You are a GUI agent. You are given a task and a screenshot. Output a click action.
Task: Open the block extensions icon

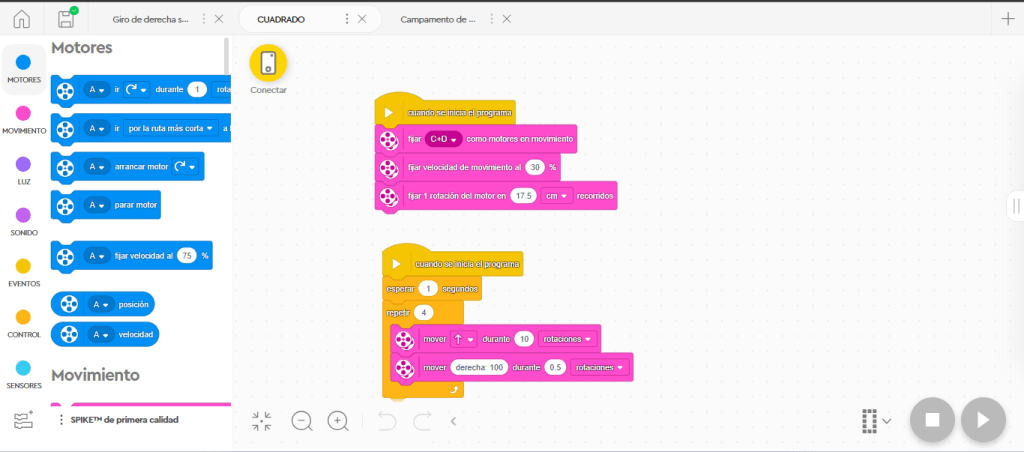[x=24, y=420]
